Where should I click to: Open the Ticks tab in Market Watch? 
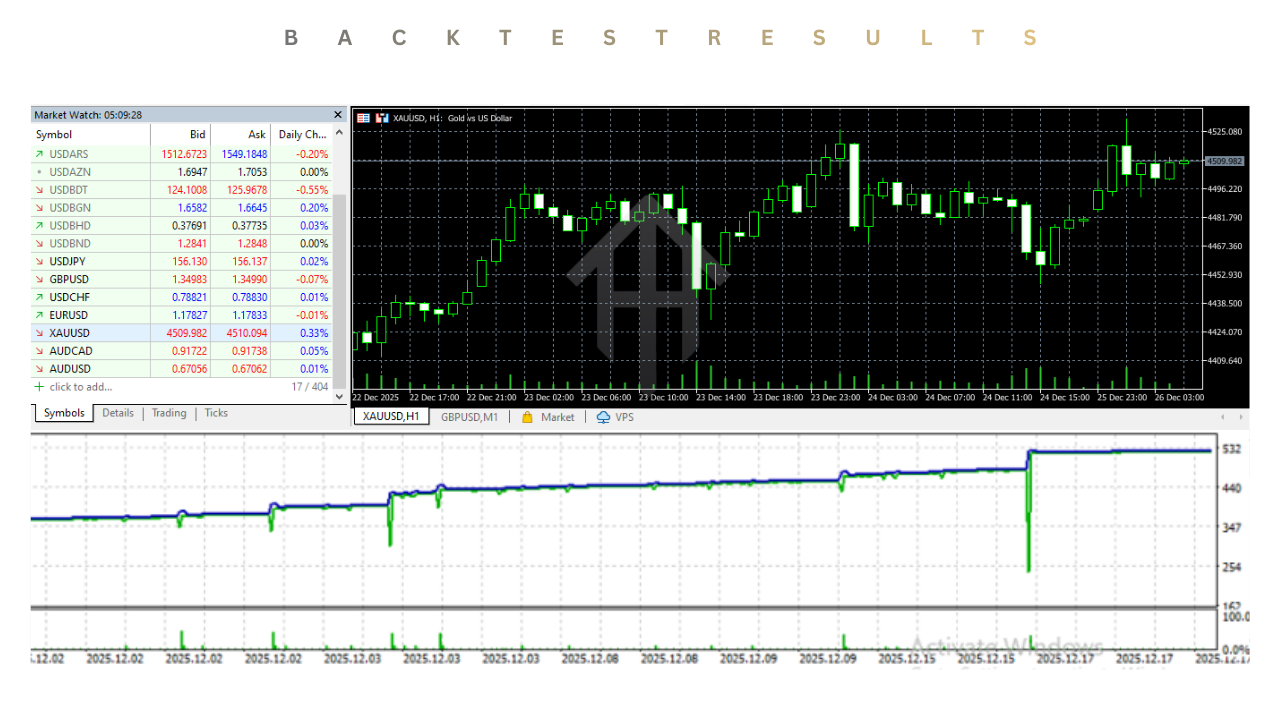(x=216, y=413)
